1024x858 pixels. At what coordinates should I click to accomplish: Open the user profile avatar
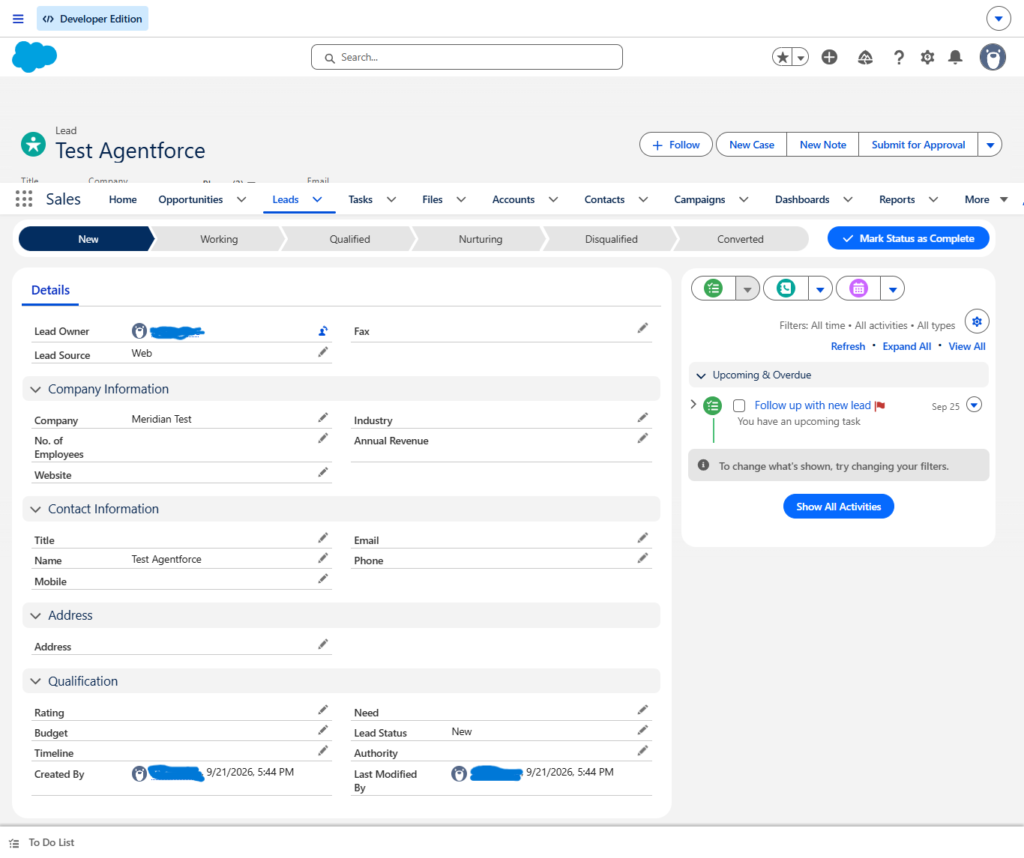pos(993,57)
